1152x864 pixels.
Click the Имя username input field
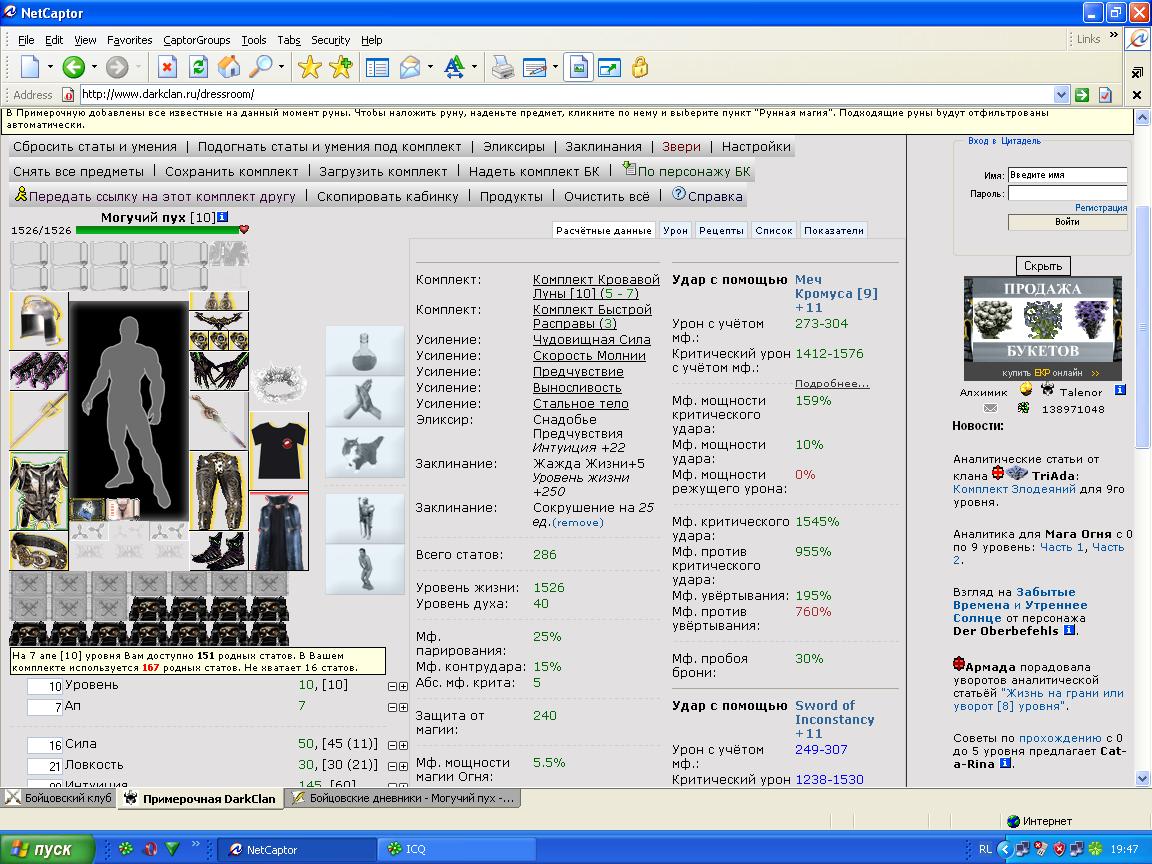tap(1066, 175)
